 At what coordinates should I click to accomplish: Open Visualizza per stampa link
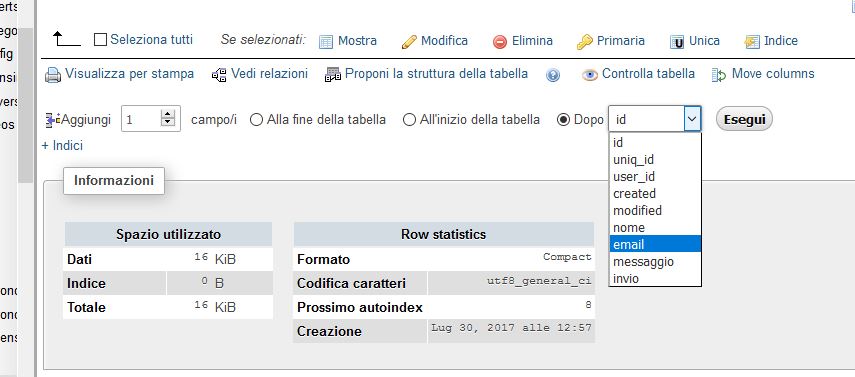[129, 74]
